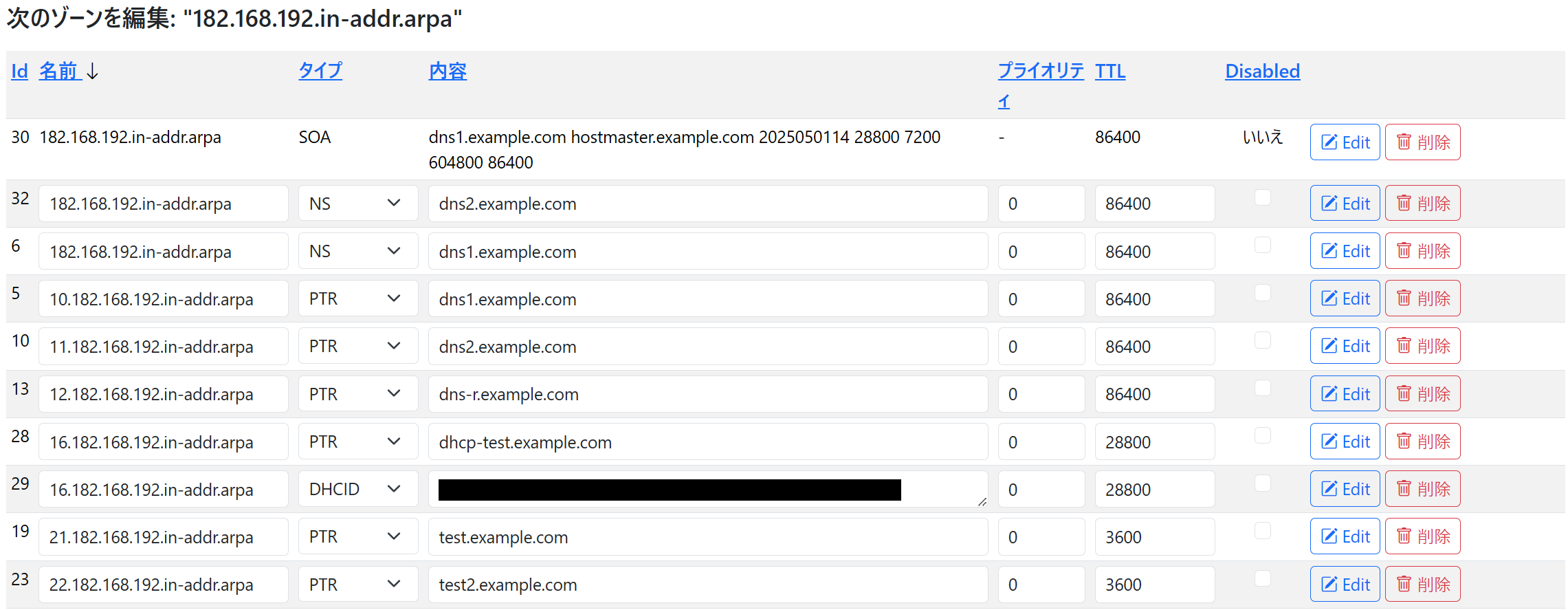
Task: Delete the dns-r.example.com PTR record
Action: (1422, 394)
